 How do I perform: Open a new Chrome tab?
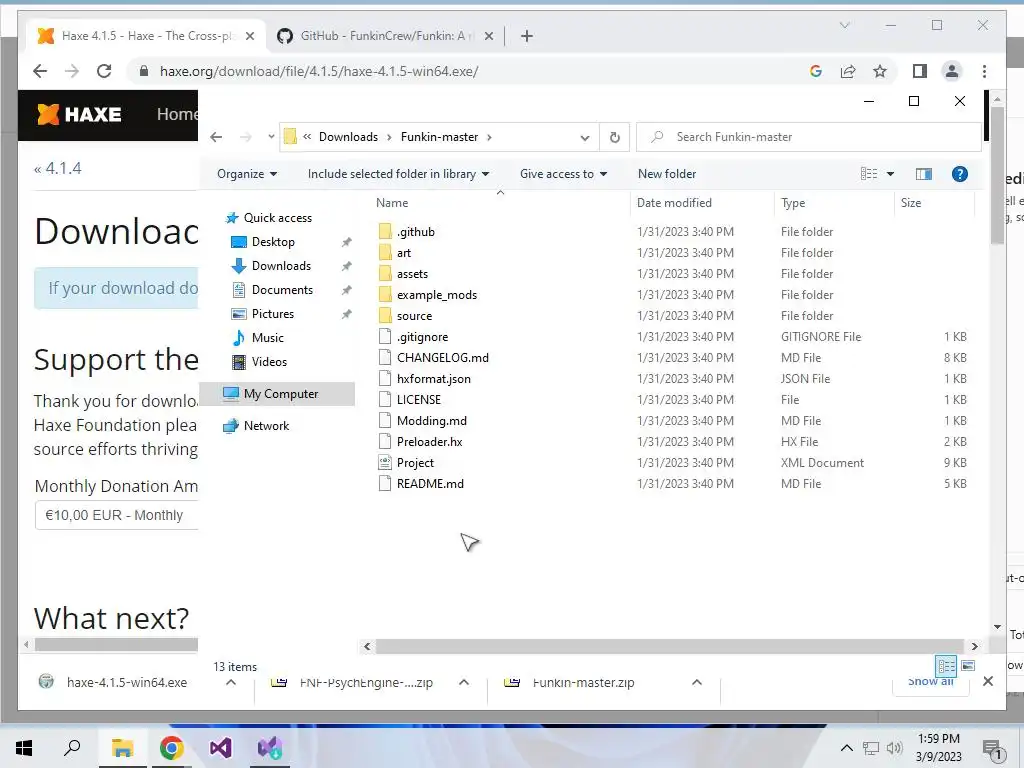coord(526,37)
